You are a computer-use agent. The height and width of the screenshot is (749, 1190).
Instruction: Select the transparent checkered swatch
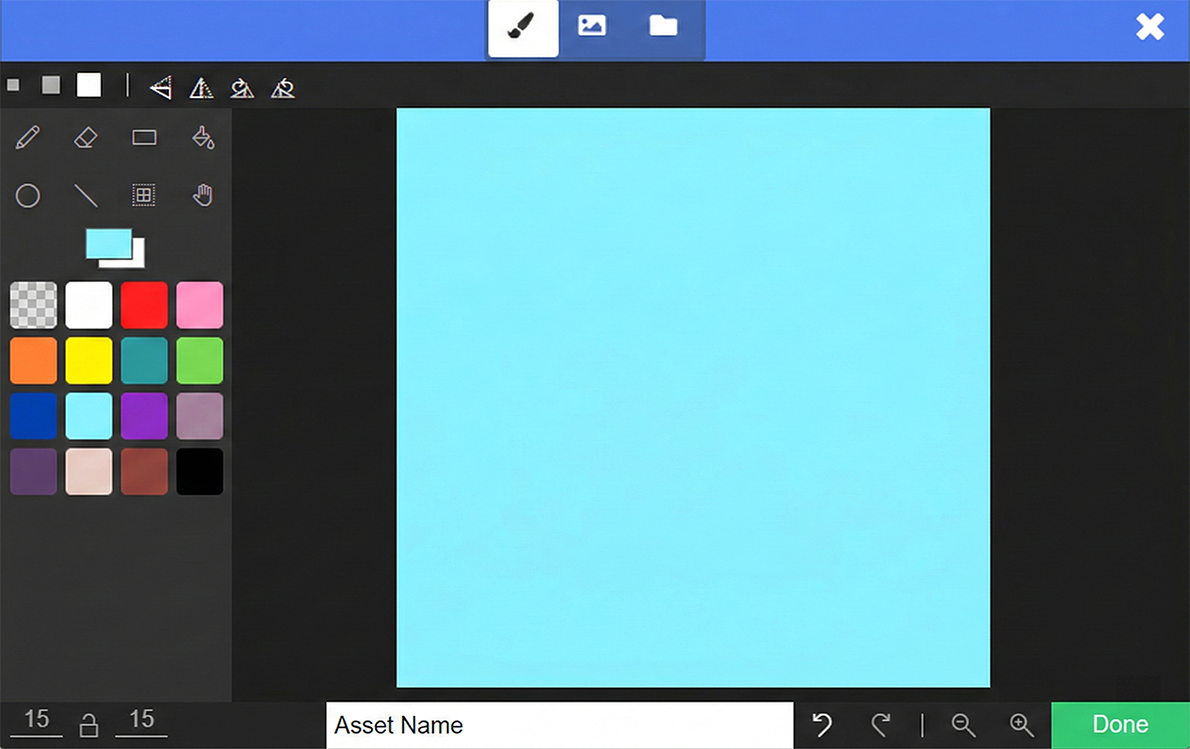pyautogui.click(x=33, y=305)
